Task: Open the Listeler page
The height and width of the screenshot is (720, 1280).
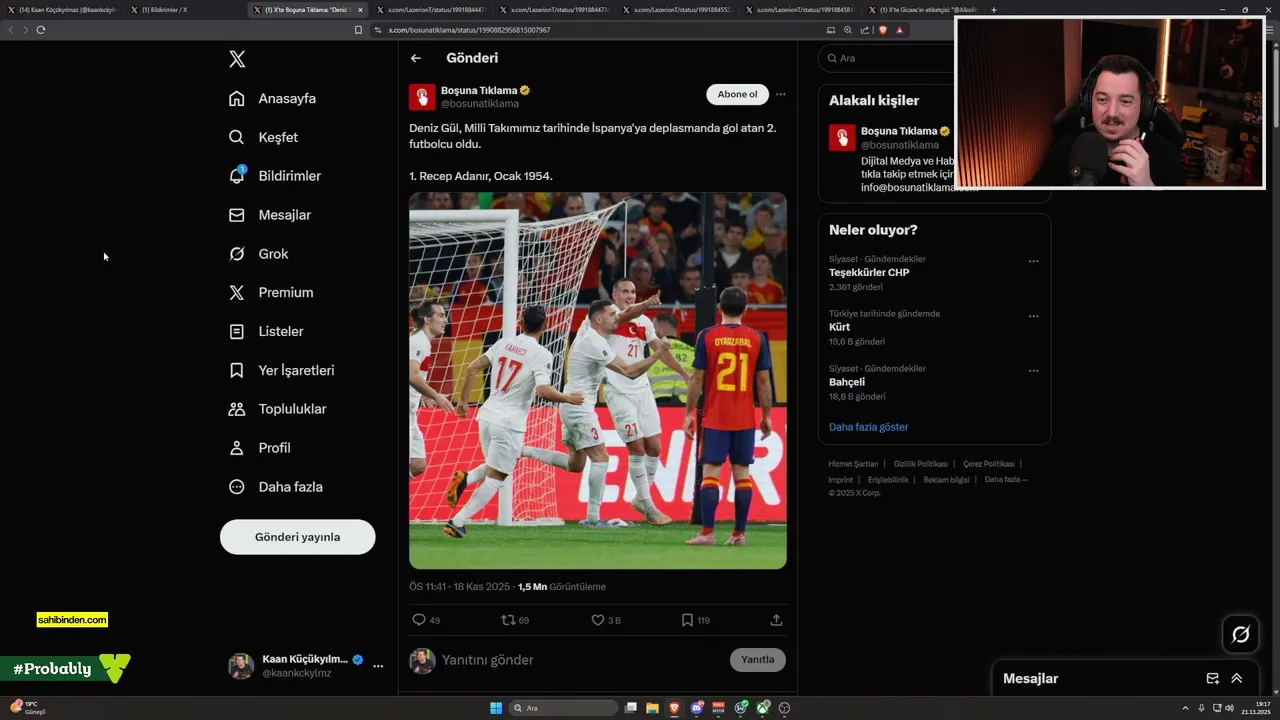Action: click(266, 331)
